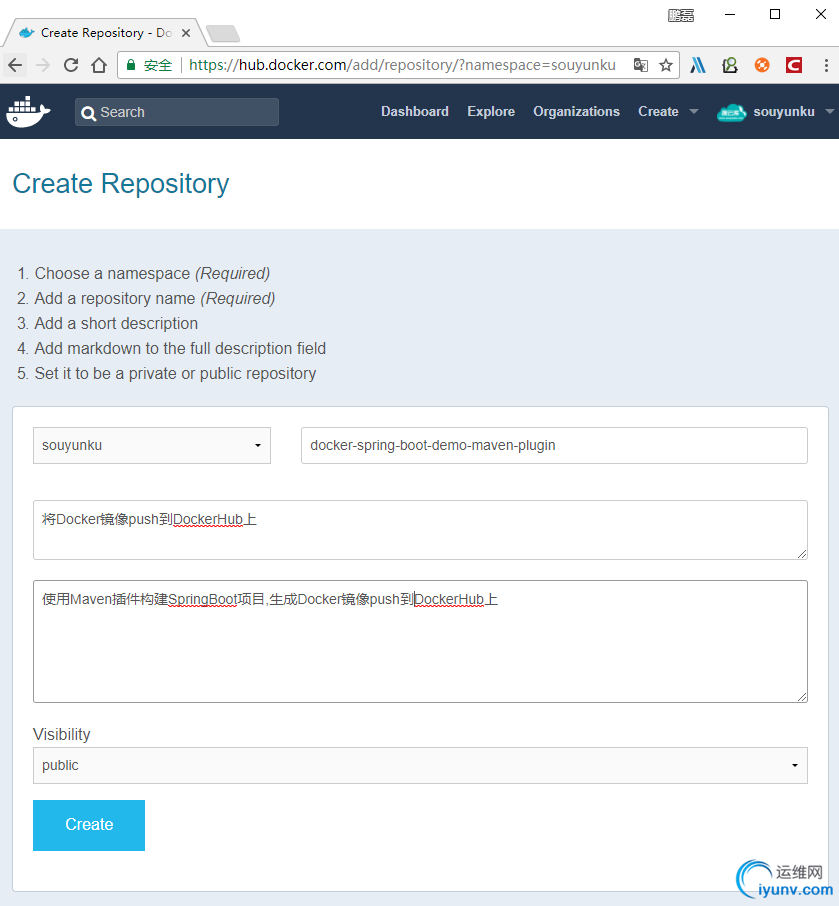Open a new browser tab
The width and height of the screenshot is (839, 906).
223,34
